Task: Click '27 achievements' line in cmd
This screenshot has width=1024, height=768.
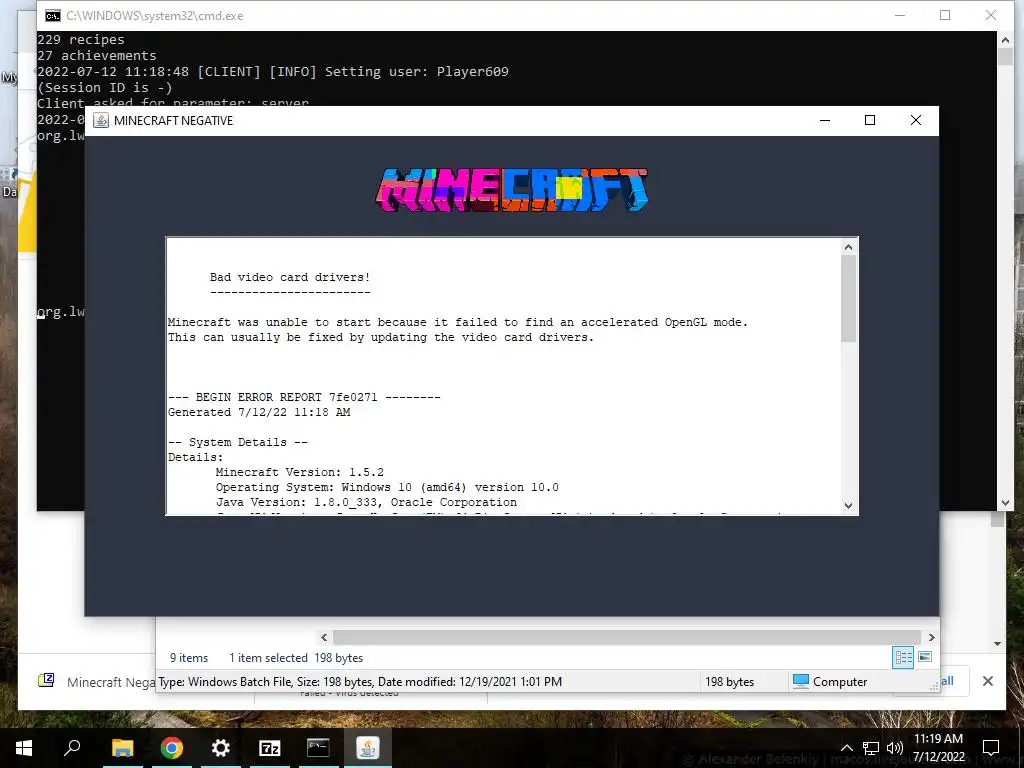Action: pyautogui.click(x=97, y=56)
